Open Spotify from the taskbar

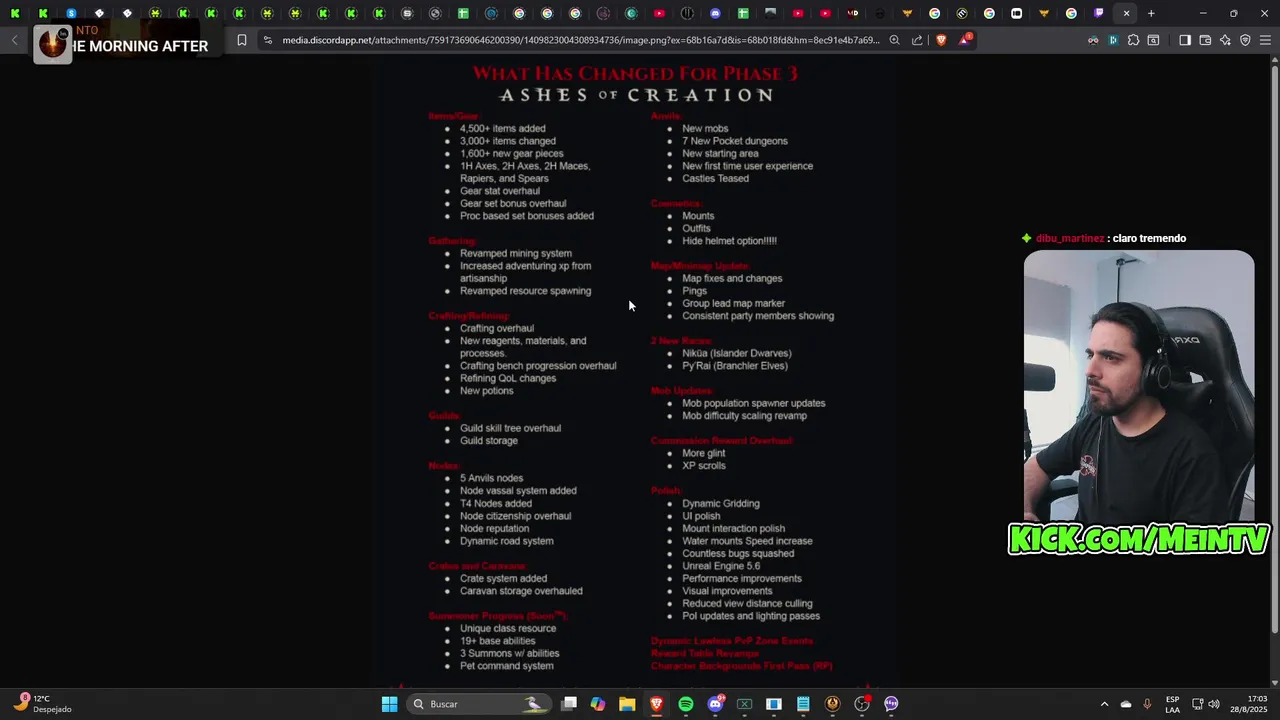click(x=686, y=704)
